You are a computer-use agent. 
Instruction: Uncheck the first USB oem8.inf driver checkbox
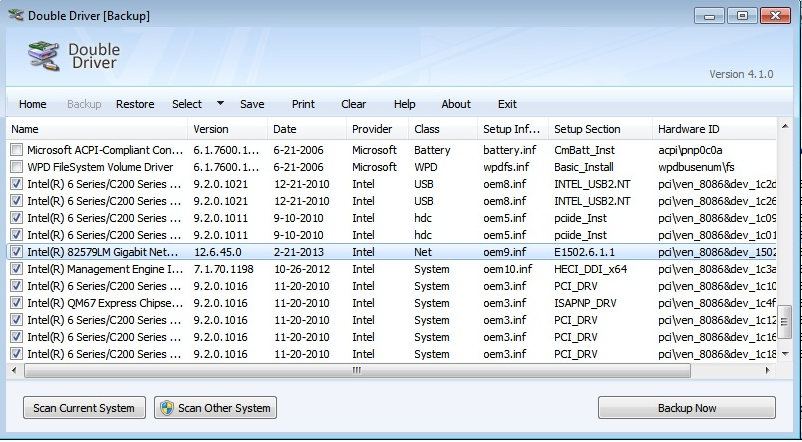pyautogui.click(x=16, y=184)
